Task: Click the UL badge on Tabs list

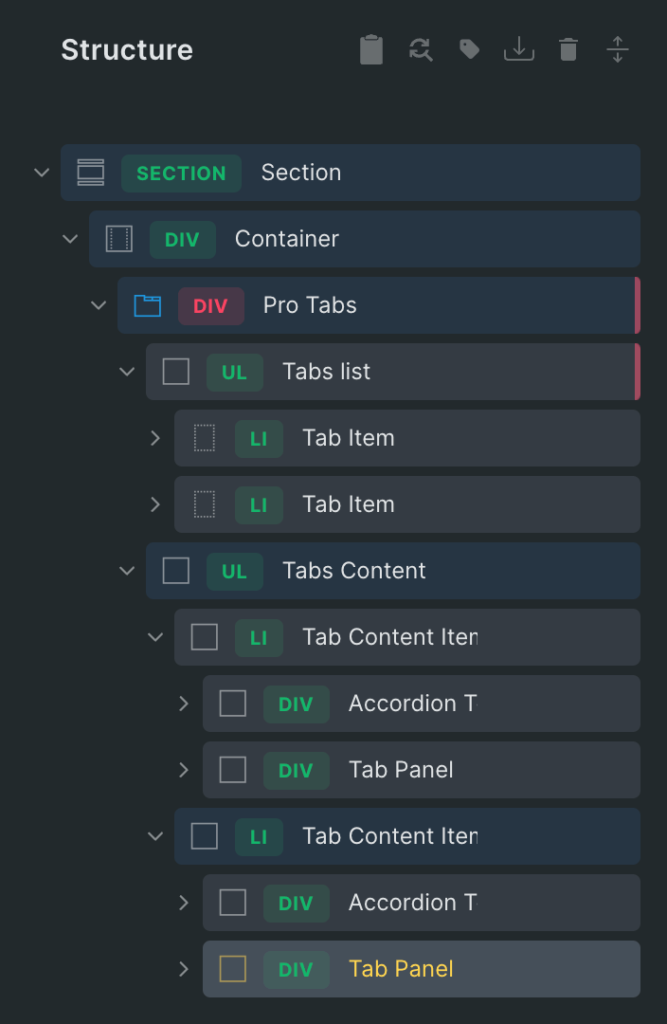Action: pos(234,371)
